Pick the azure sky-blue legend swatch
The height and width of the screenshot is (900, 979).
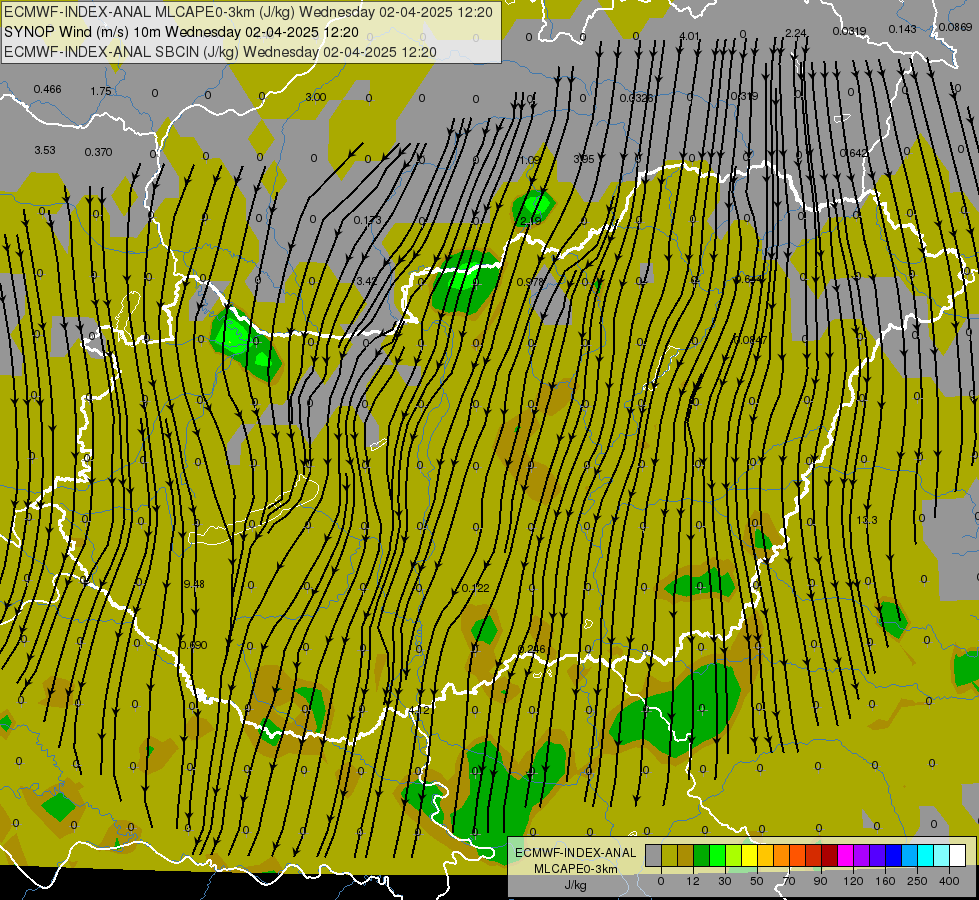910,855
